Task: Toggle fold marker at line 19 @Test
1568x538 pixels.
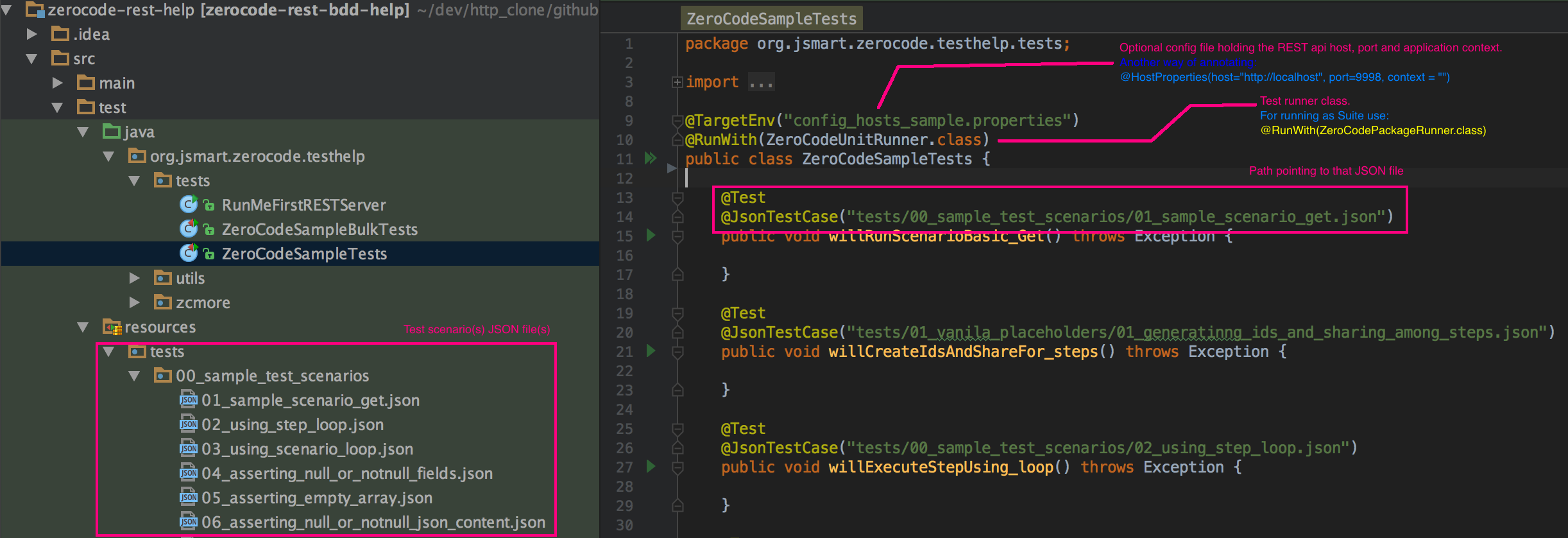Action: (x=677, y=313)
